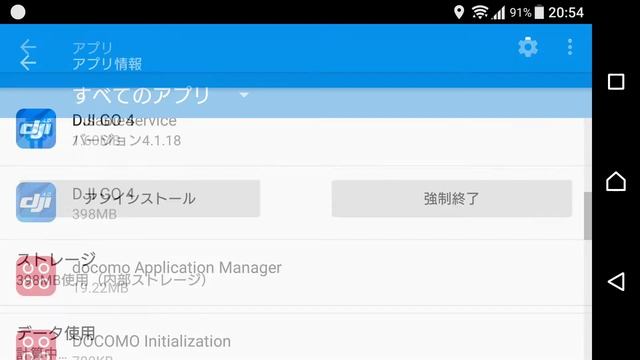Screen dimensions: 640x360
Task: Tap the Wi-Fi icon in status bar
Action: click(480, 12)
